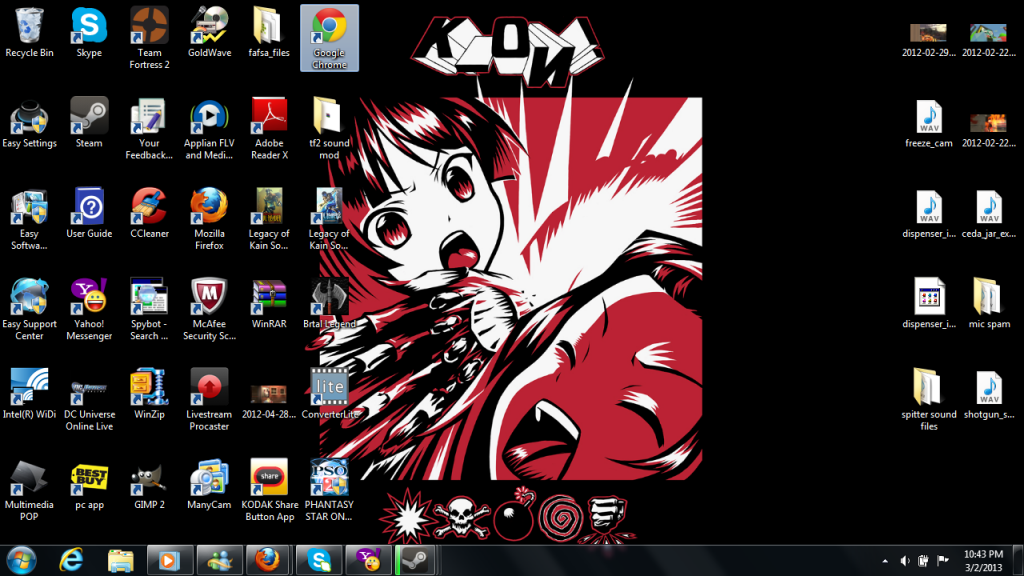Screen dimensions: 1024x576
Task: Select the Easy Support Center icon
Action: [29, 310]
